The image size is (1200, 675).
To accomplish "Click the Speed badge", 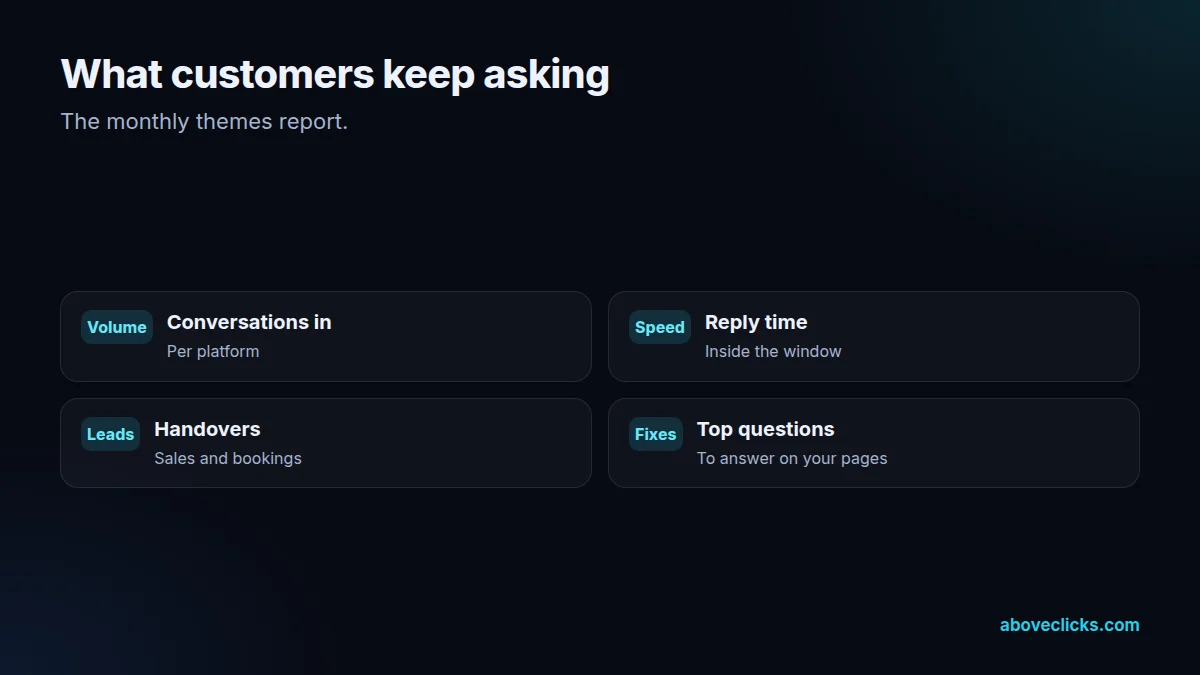I will (660, 327).
